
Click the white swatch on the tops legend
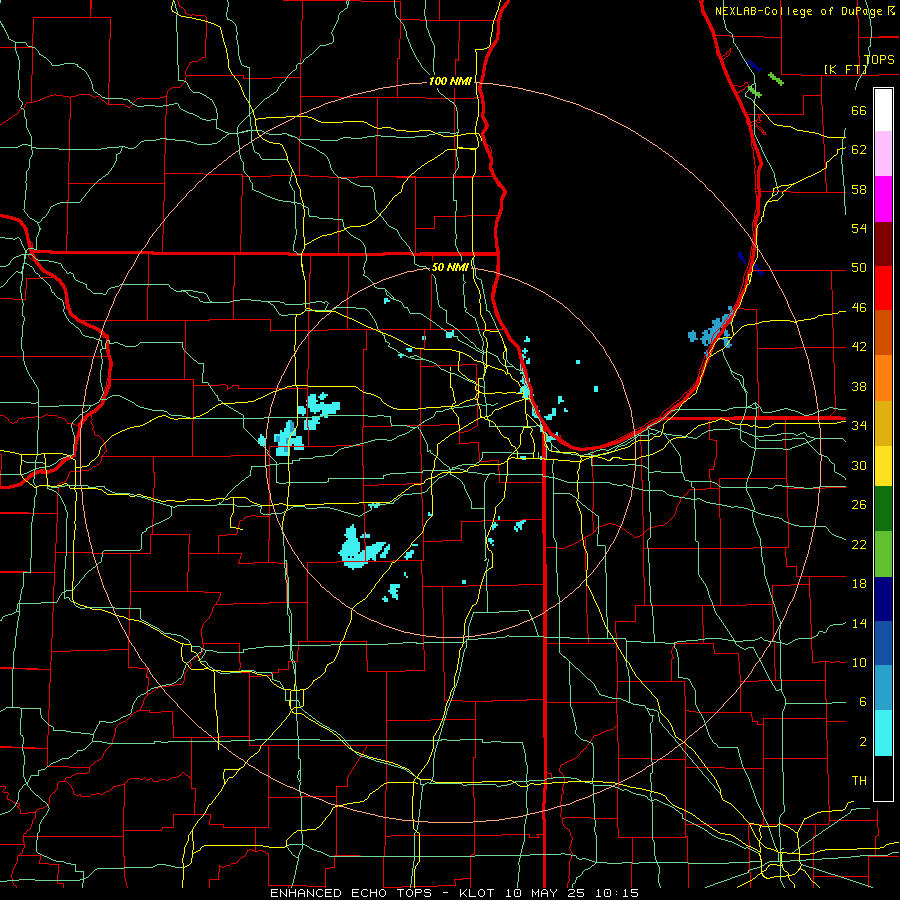[x=883, y=110]
